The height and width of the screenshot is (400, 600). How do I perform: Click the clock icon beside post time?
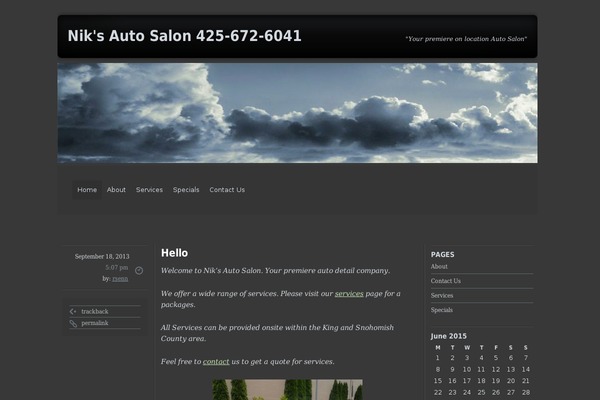click(x=139, y=271)
